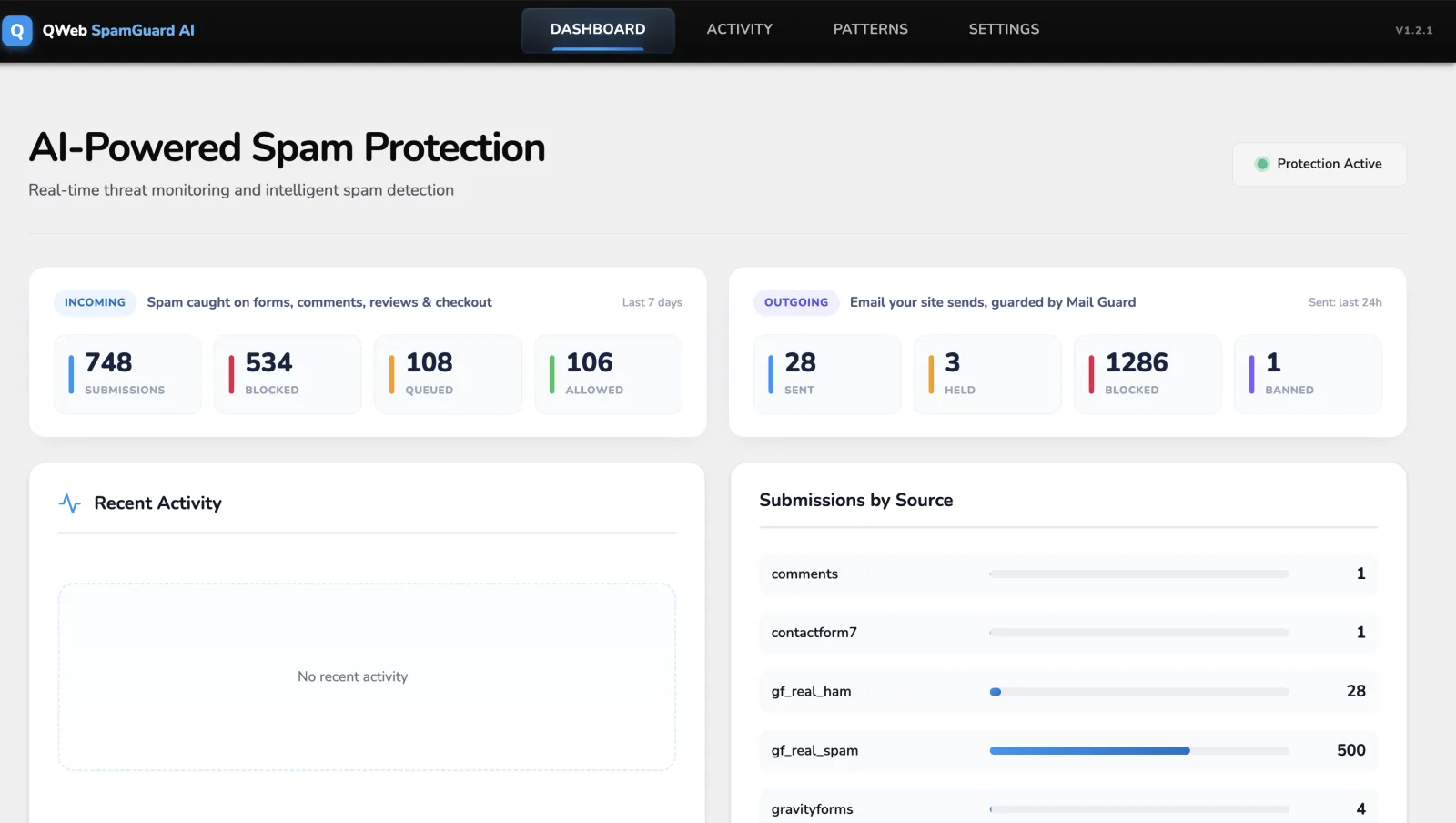
Task: Select the 'gf_real_spam' source label
Action: tap(814, 751)
